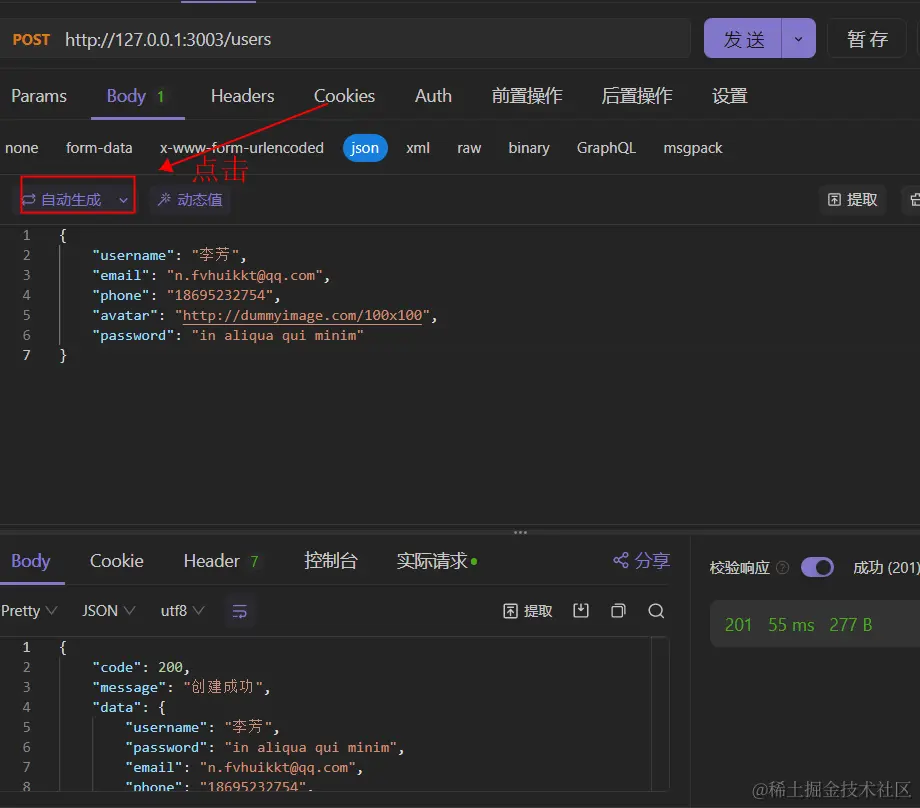This screenshot has width=920, height=808.
Task: Click the 201 status code text
Action: 738,625
